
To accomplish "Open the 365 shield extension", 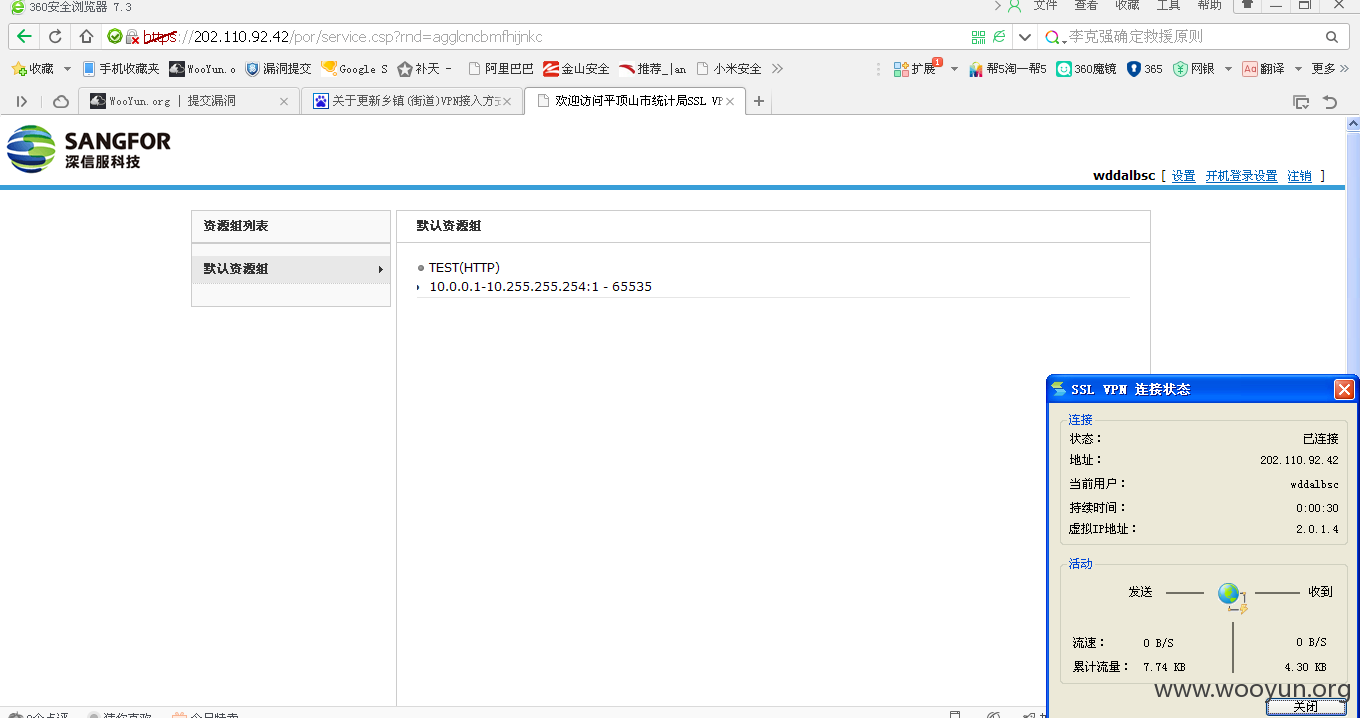I will [x=1144, y=69].
